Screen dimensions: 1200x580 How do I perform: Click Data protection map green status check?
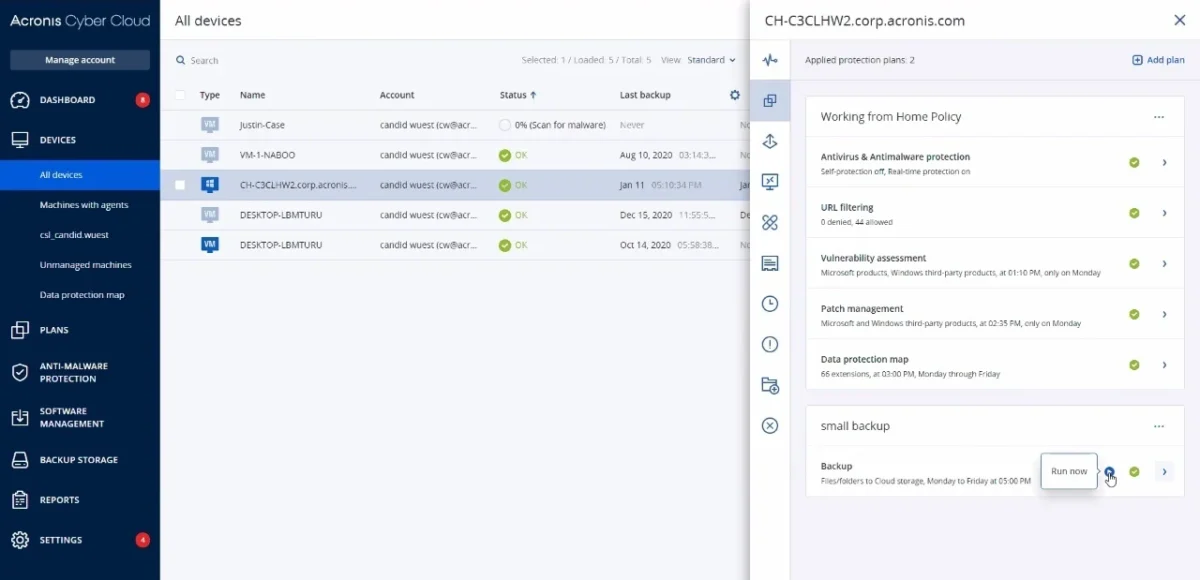click(1134, 365)
